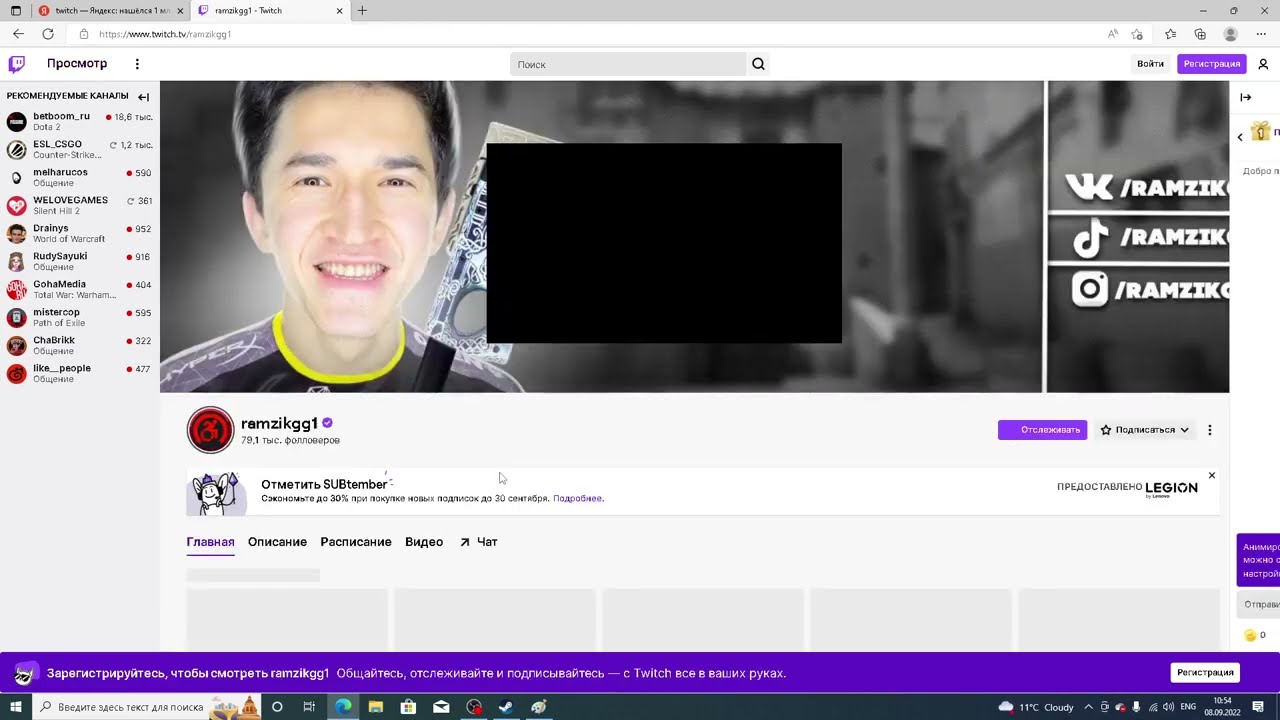
Task: Reload the page
Action: click(48, 34)
